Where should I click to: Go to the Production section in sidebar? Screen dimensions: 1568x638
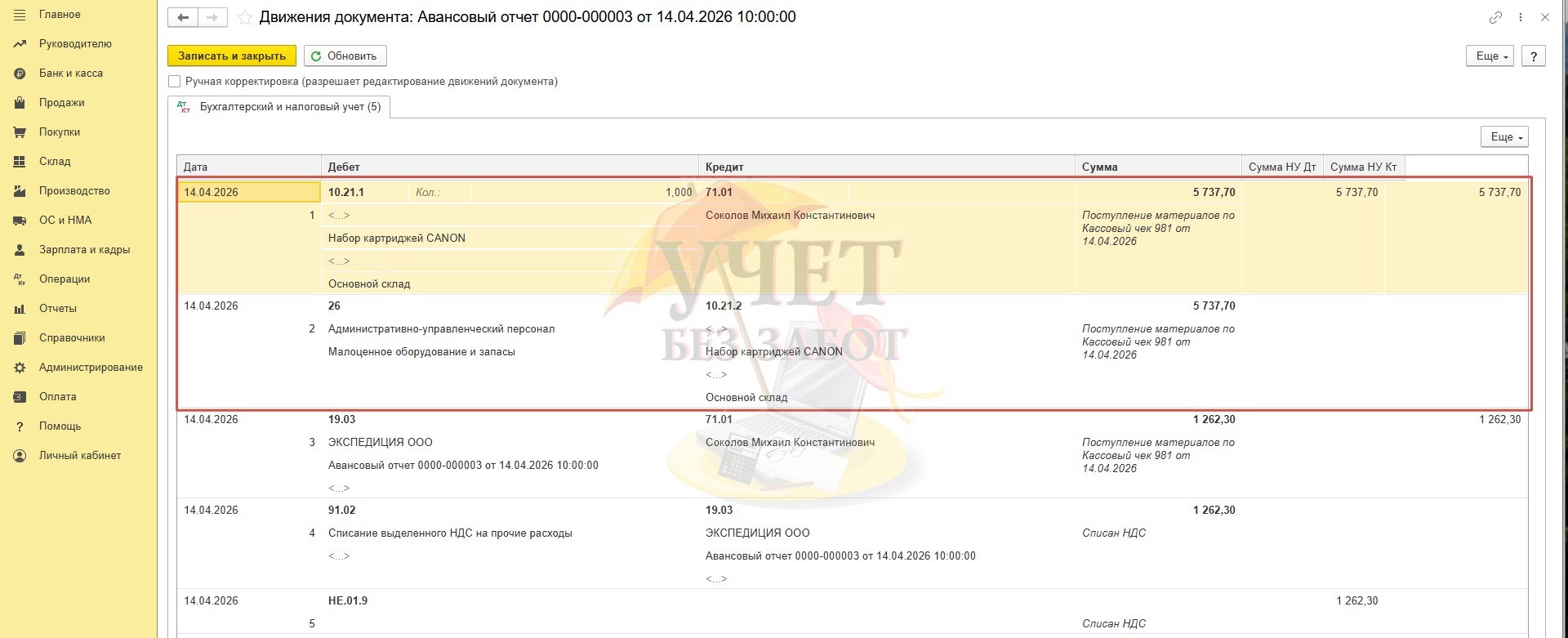coord(73,191)
